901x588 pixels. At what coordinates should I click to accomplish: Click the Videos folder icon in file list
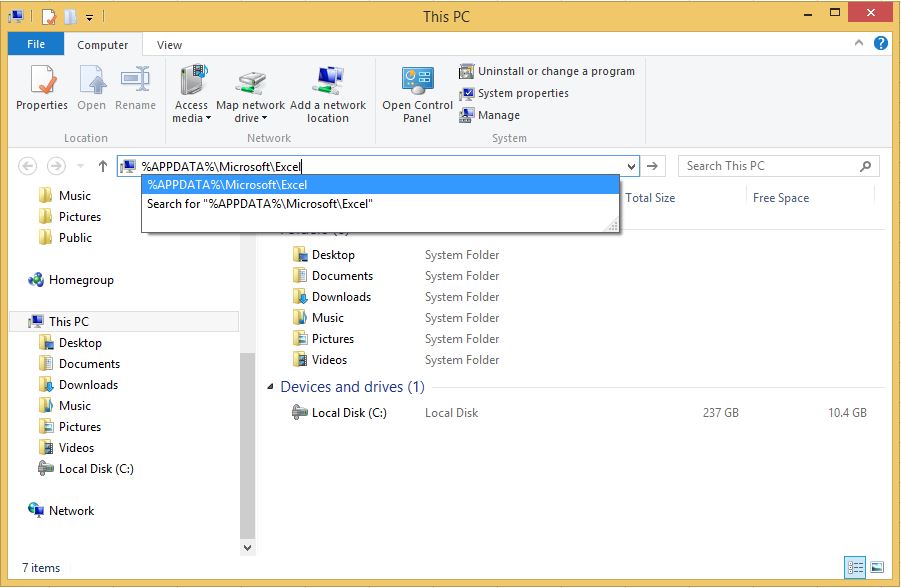click(x=299, y=360)
